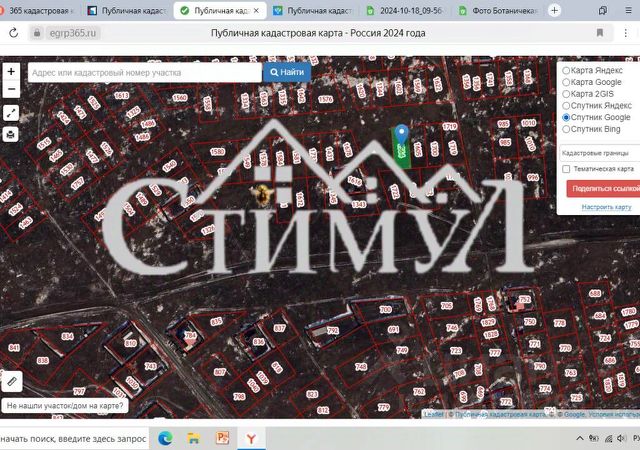Image resolution: width=640 pixels, height=450 pixels.
Task: Switch to 2024-10-18_09-56 tab
Action: pyautogui.click(x=405, y=11)
